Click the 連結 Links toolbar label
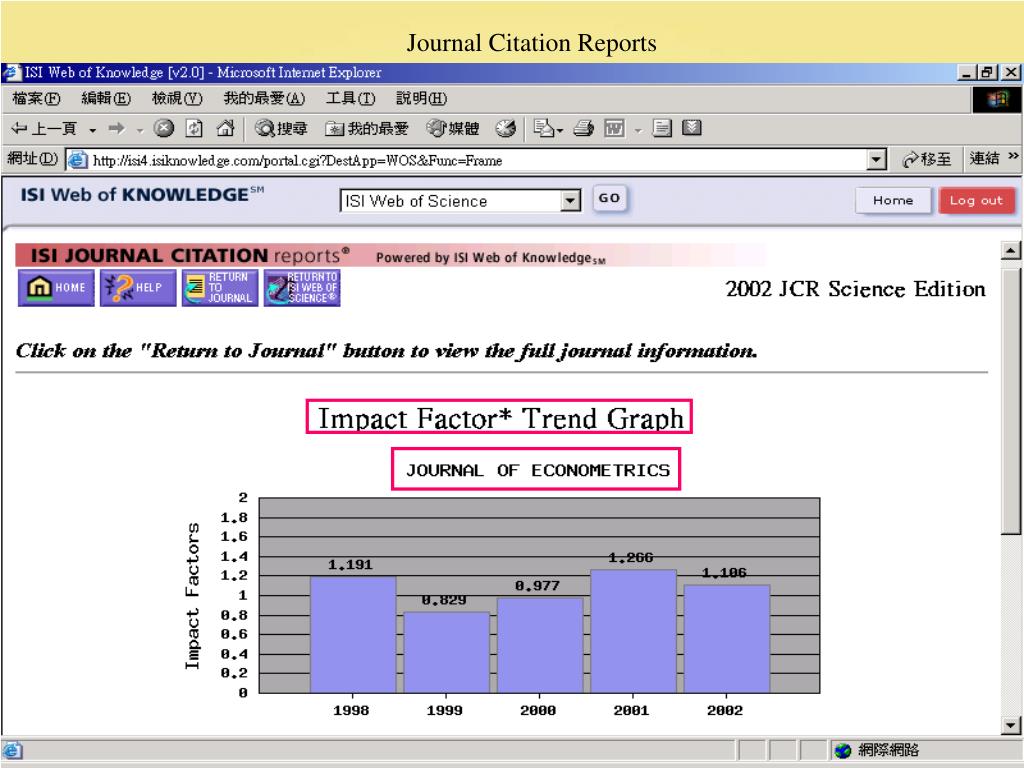 coord(984,158)
